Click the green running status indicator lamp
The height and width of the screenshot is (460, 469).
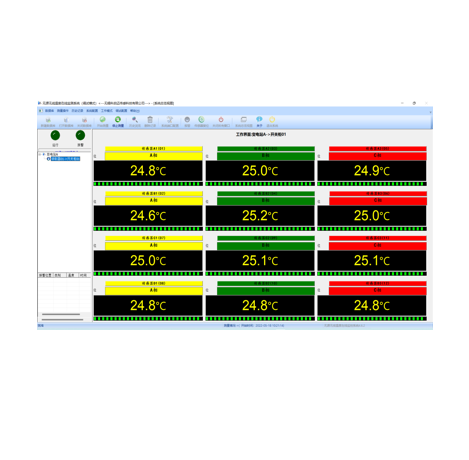click(x=55, y=135)
